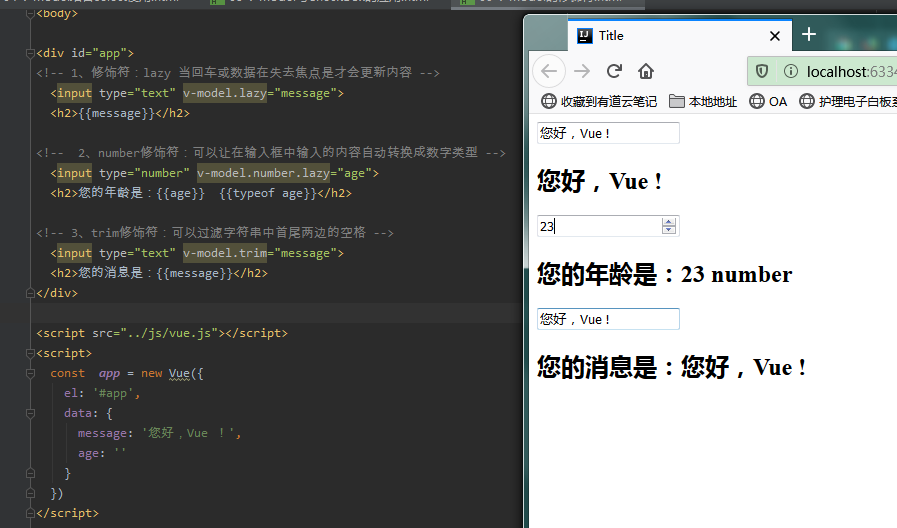Viewport: 897px width, 528px height.
Task: Click the number modifier comment line
Action: pos(271,153)
